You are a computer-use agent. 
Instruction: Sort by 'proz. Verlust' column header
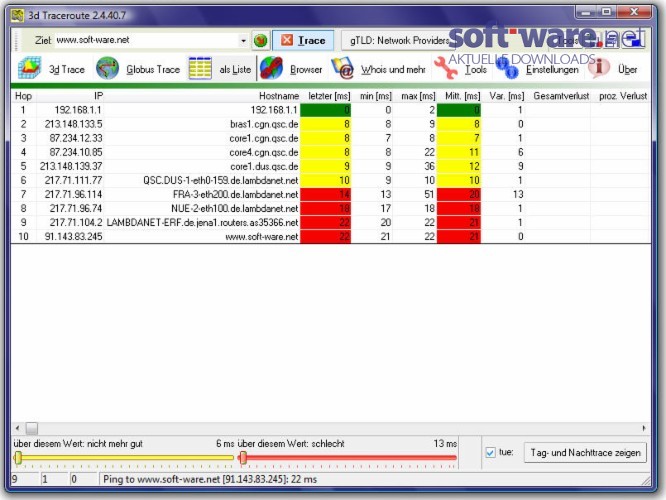click(621, 96)
